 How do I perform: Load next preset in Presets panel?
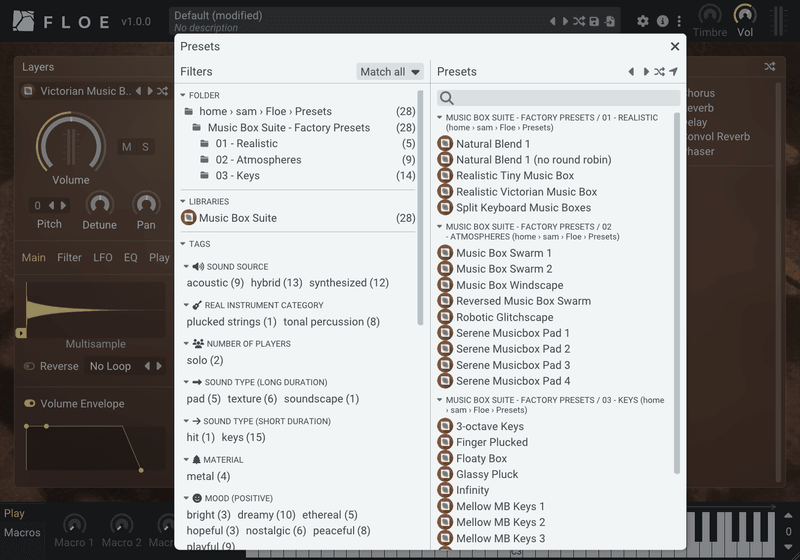[645, 72]
